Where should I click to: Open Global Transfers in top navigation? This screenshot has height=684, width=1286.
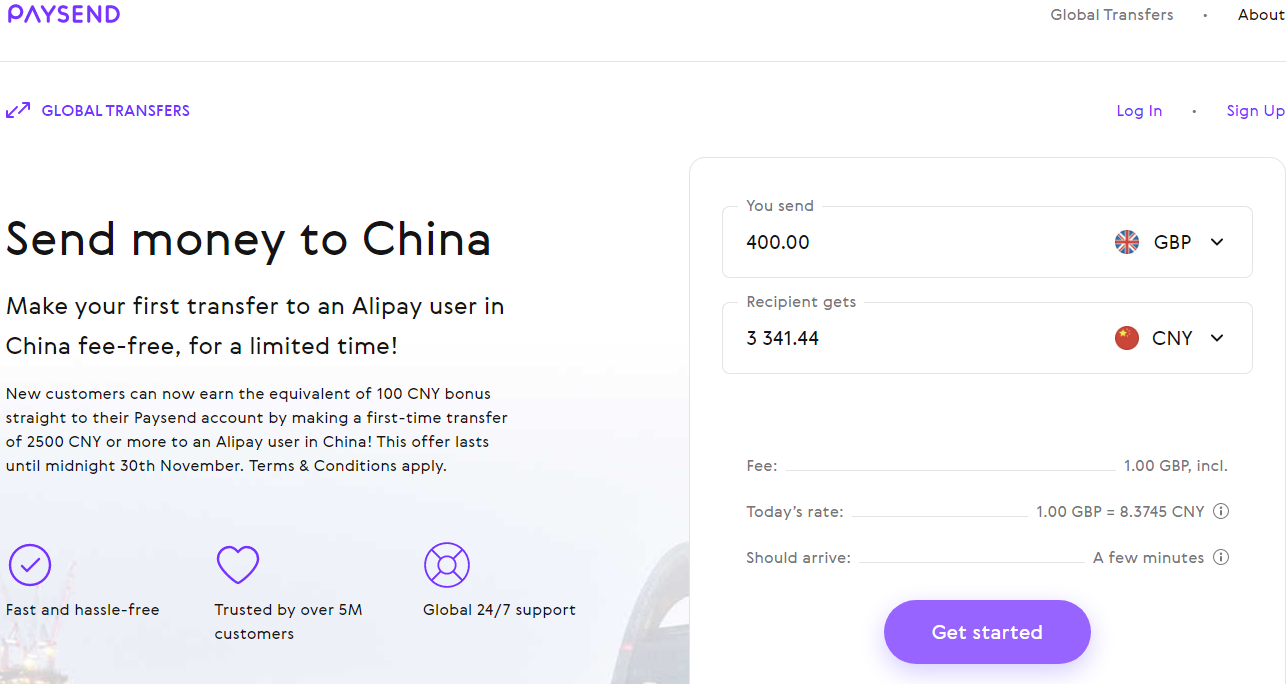(x=1111, y=15)
